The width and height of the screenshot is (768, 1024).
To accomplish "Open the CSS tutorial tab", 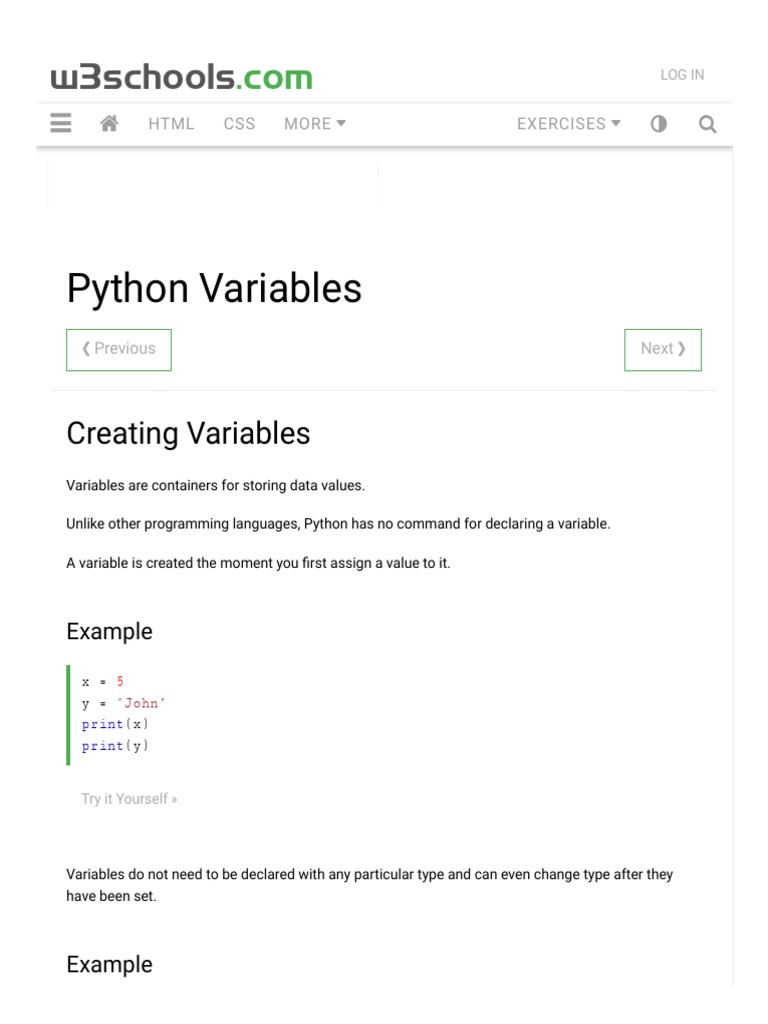I will click(x=239, y=124).
